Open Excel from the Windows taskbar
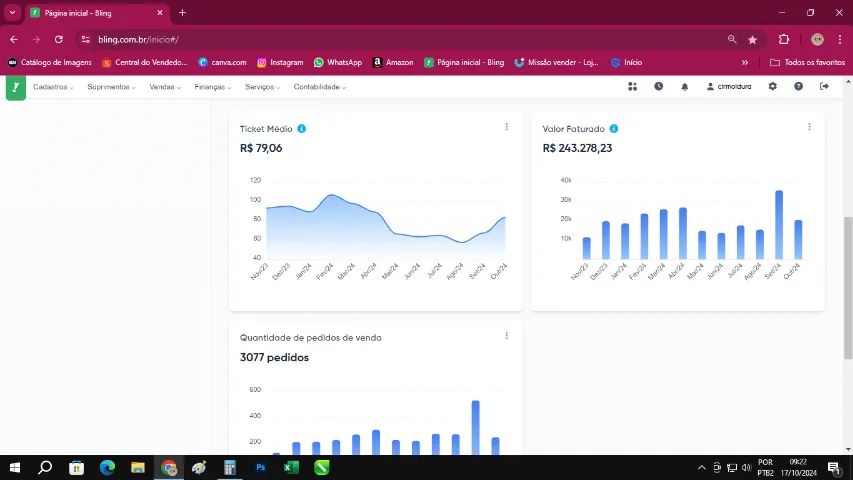Image resolution: width=853 pixels, height=480 pixels. [x=291, y=467]
